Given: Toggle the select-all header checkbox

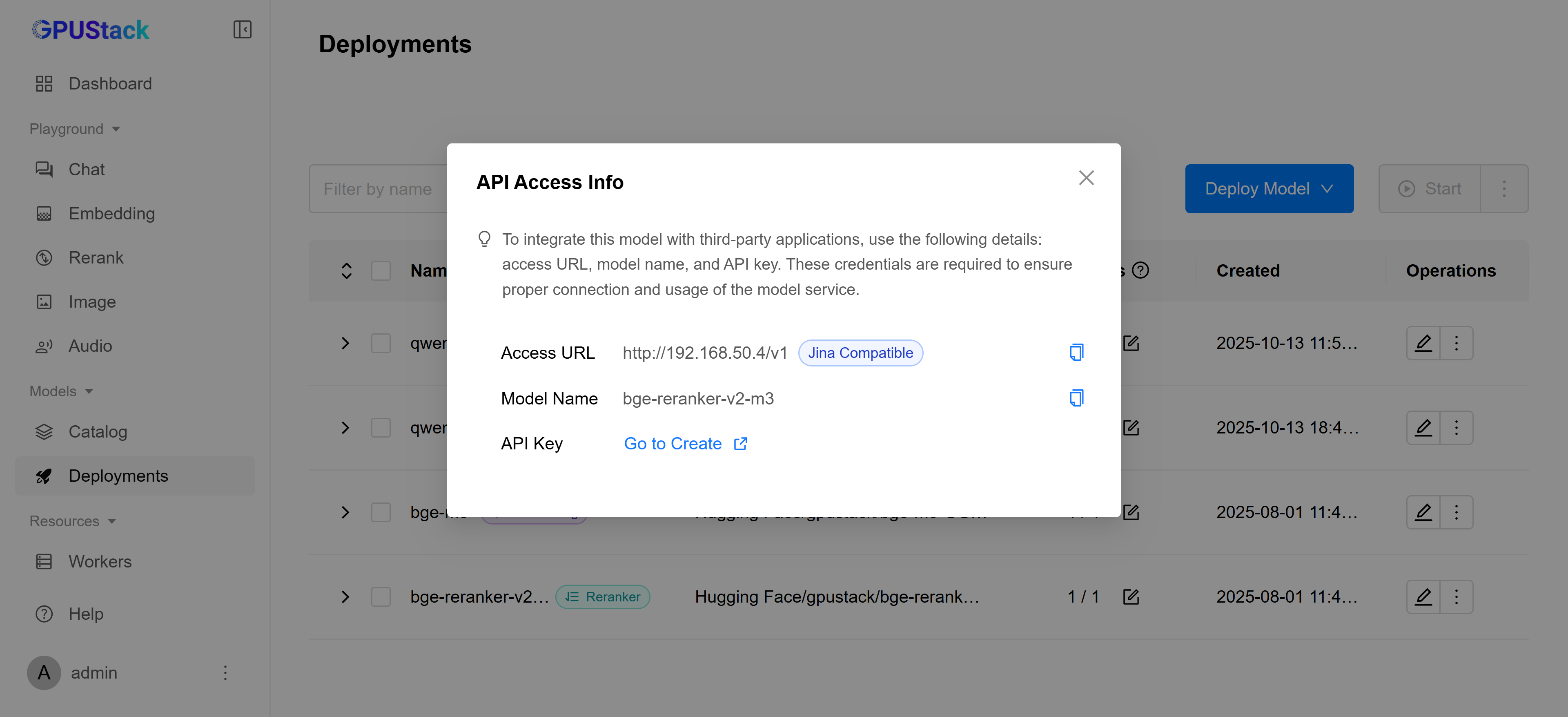Looking at the screenshot, I should tap(381, 270).
